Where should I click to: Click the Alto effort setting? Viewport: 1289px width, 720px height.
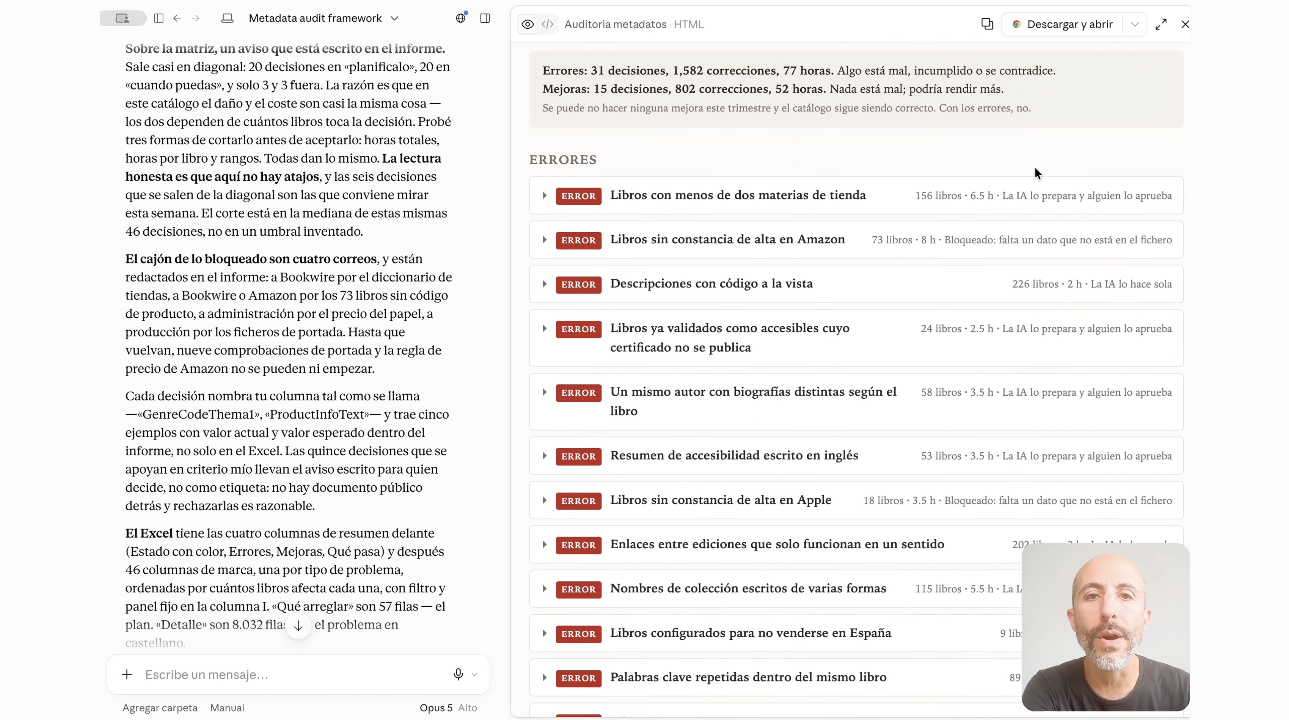(x=468, y=708)
